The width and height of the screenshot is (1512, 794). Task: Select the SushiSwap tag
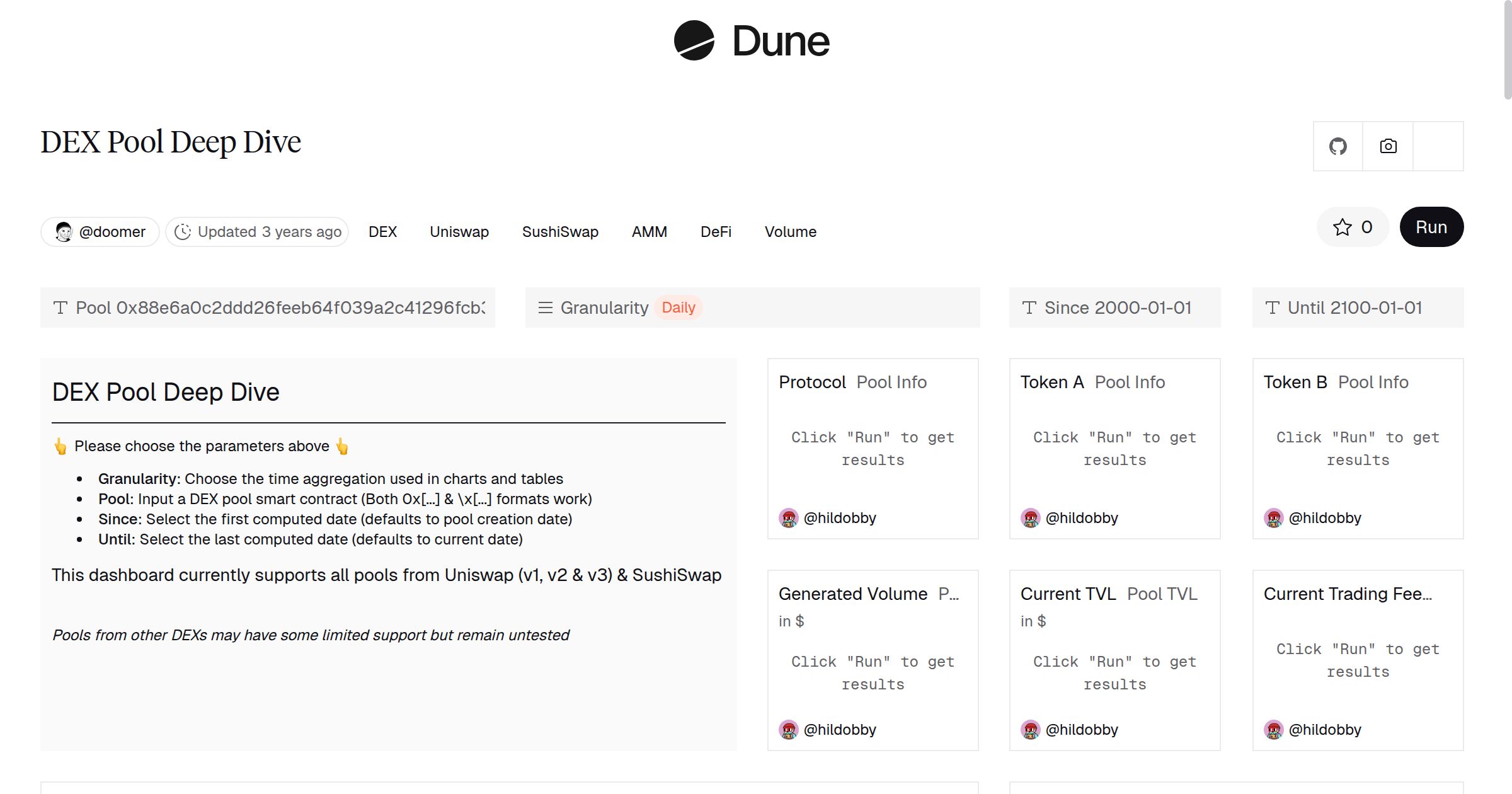560,231
